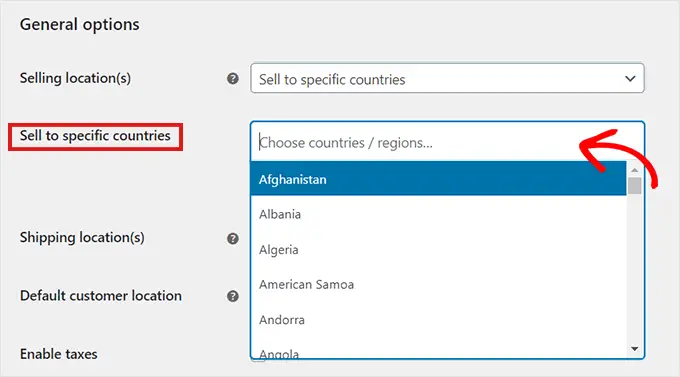Image resolution: width=680 pixels, height=377 pixels.
Task: Click help icon beside Selling location(s)
Action: 233,79
